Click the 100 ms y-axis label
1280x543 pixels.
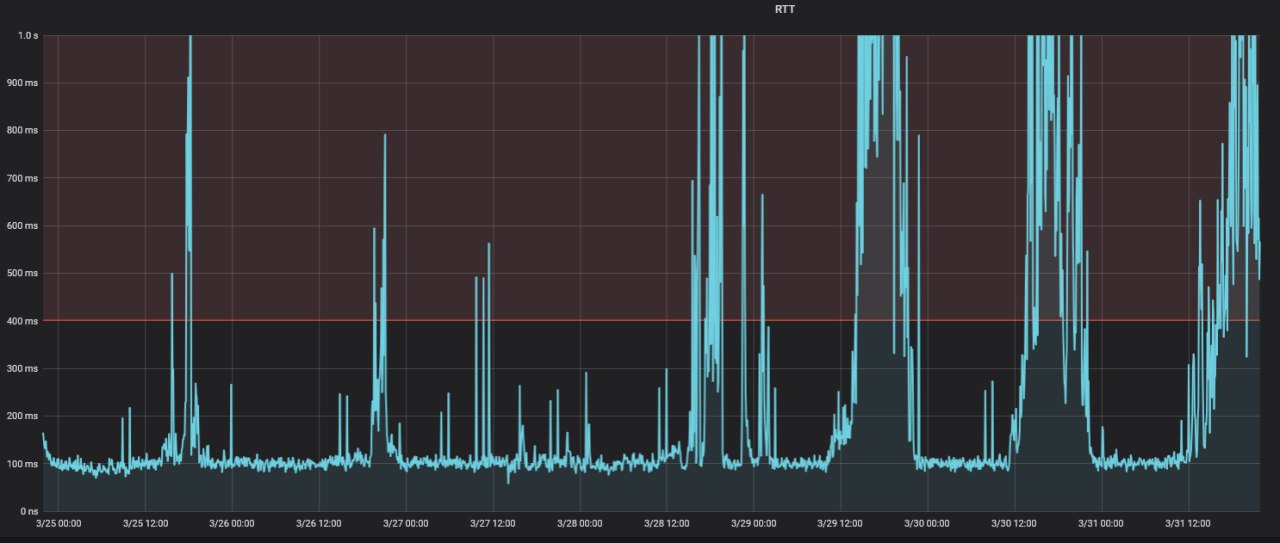(x=22, y=464)
